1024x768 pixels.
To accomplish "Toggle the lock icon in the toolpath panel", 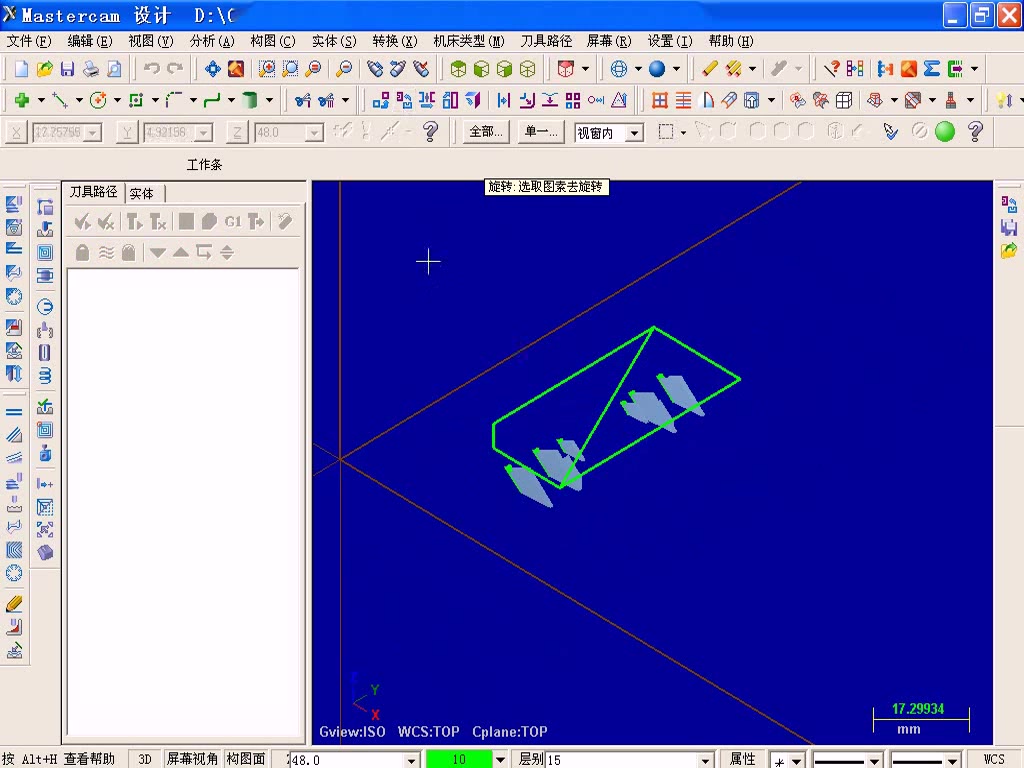I will click(82, 252).
